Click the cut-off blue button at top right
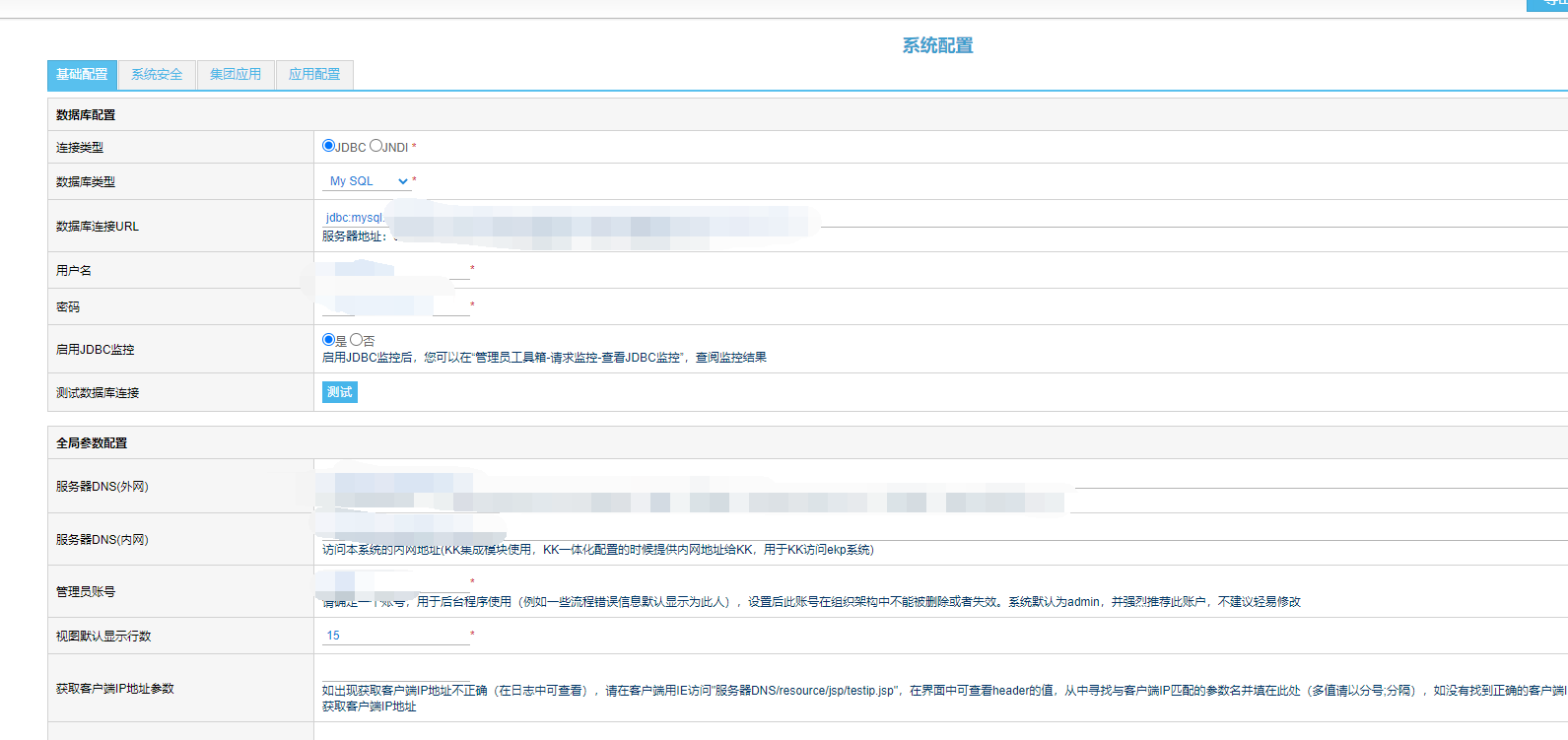Viewport: 1568px width, 740px height. point(1548,5)
